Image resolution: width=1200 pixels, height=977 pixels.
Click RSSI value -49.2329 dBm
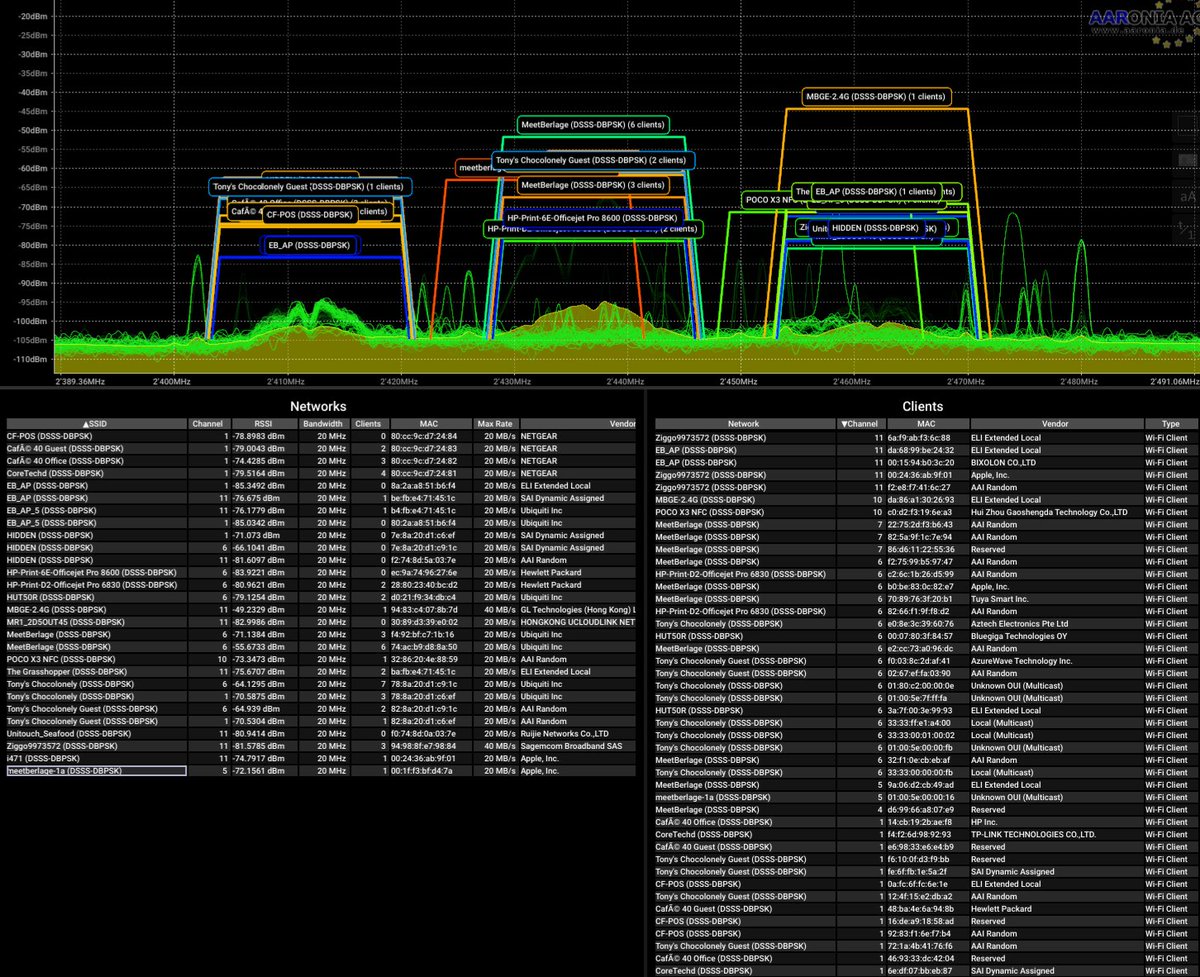[259, 609]
